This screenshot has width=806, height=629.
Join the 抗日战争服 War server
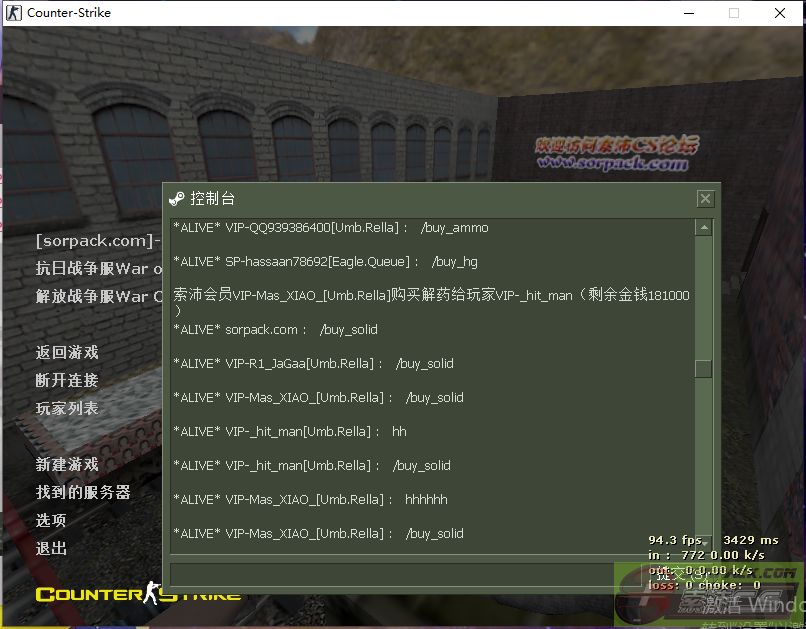click(97, 268)
